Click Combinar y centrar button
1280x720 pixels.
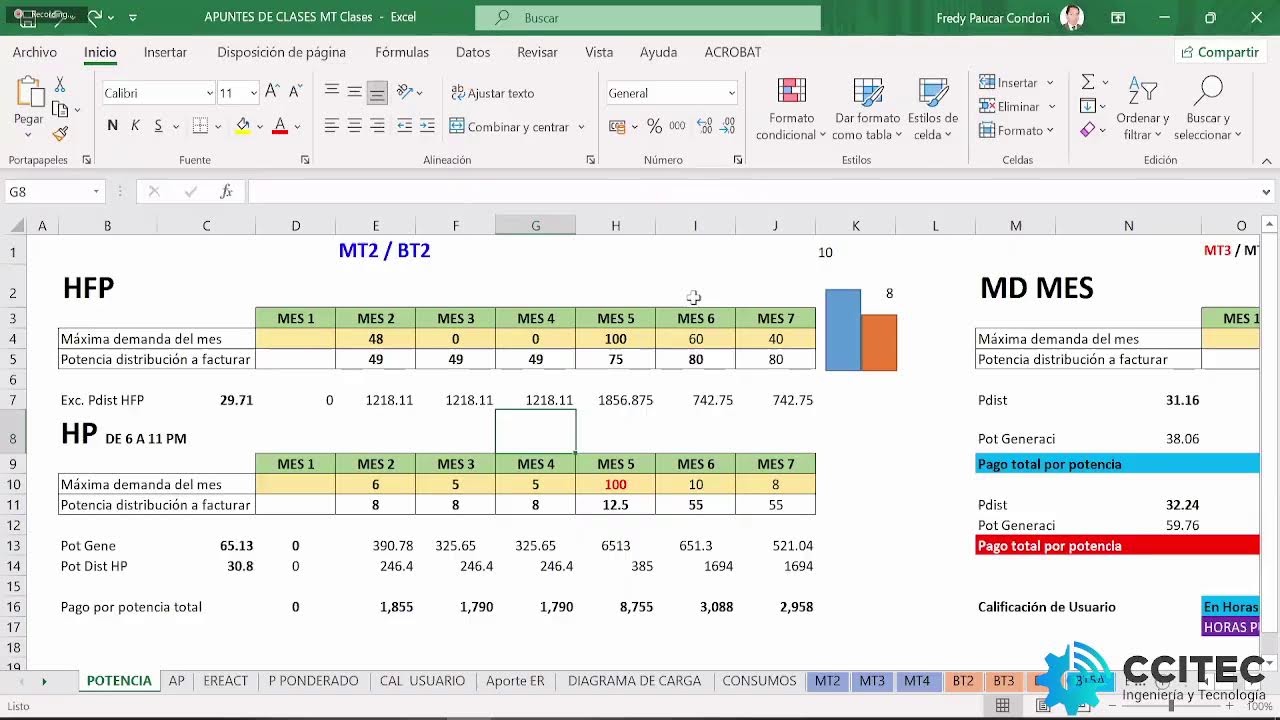click(509, 127)
